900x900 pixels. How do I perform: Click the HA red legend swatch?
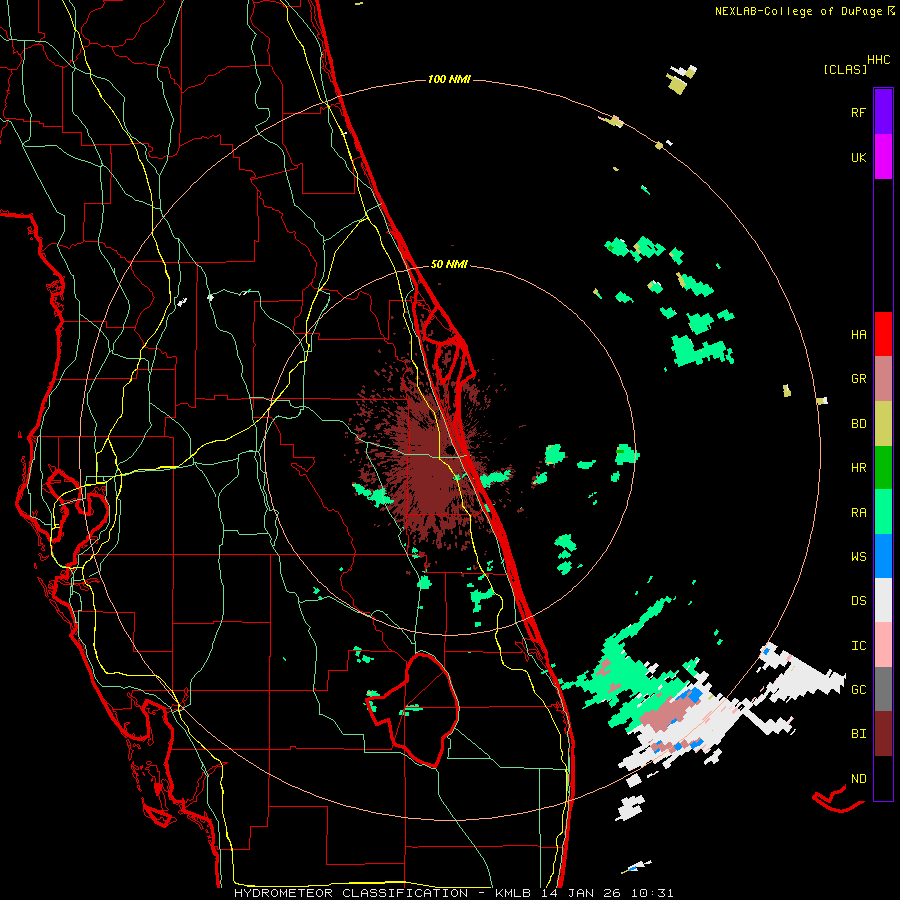coord(883,334)
